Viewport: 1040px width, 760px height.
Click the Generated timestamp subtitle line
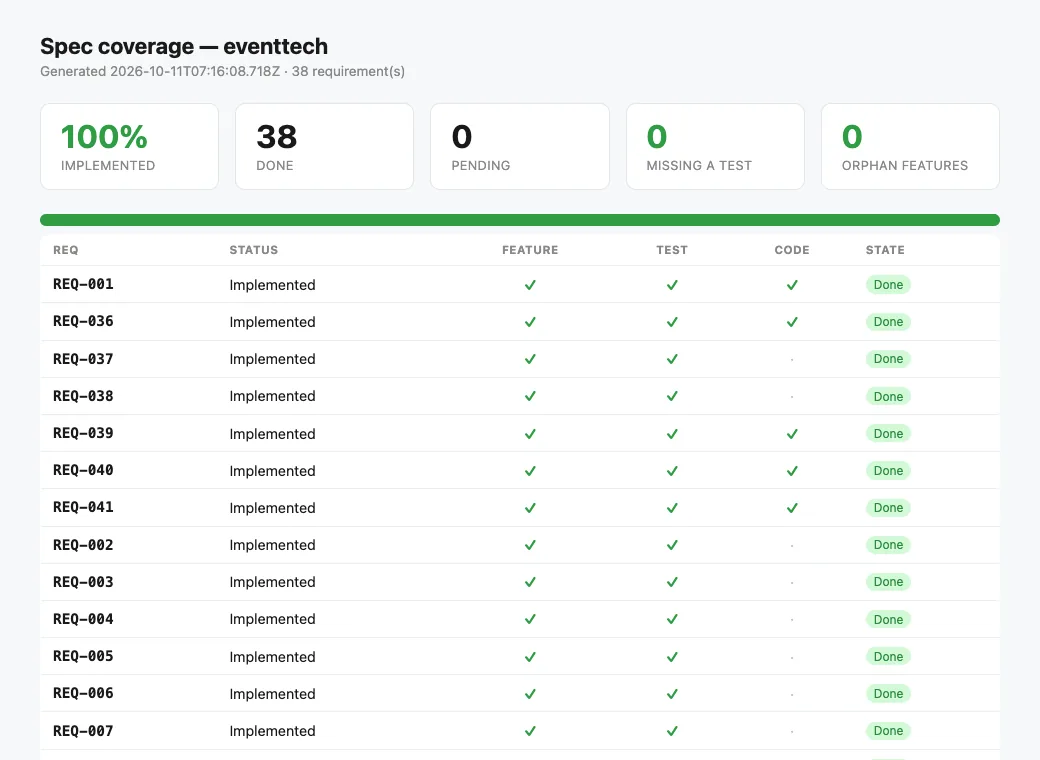[x=222, y=72]
